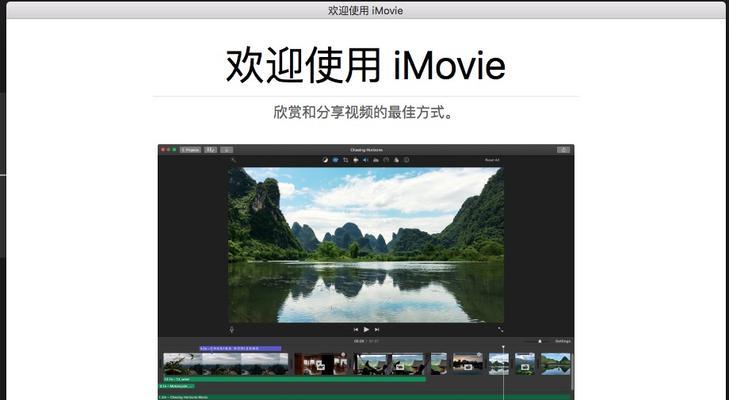
Task: Select the short green audio clip
Action: tap(177, 386)
